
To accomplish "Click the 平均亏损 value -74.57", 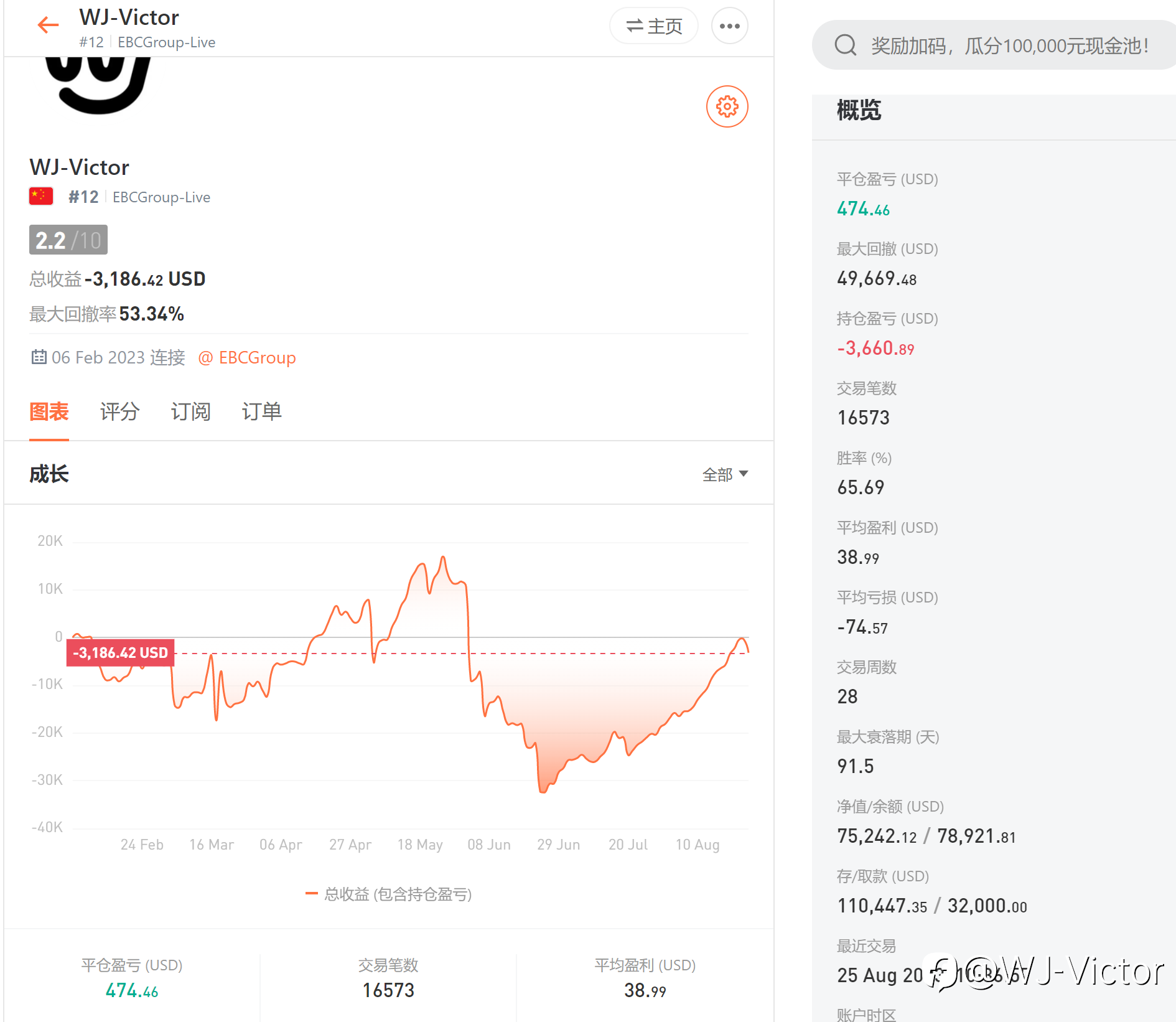I will pos(862,627).
